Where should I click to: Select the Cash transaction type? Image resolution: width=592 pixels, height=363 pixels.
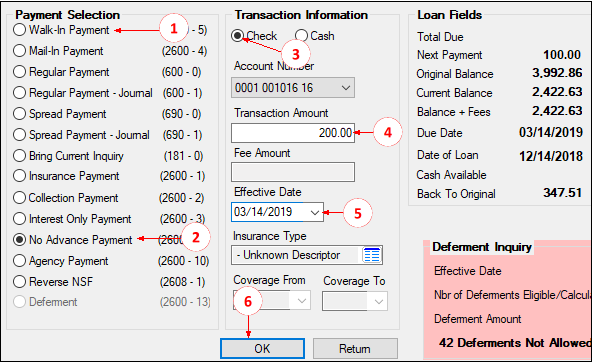[x=301, y=36]
